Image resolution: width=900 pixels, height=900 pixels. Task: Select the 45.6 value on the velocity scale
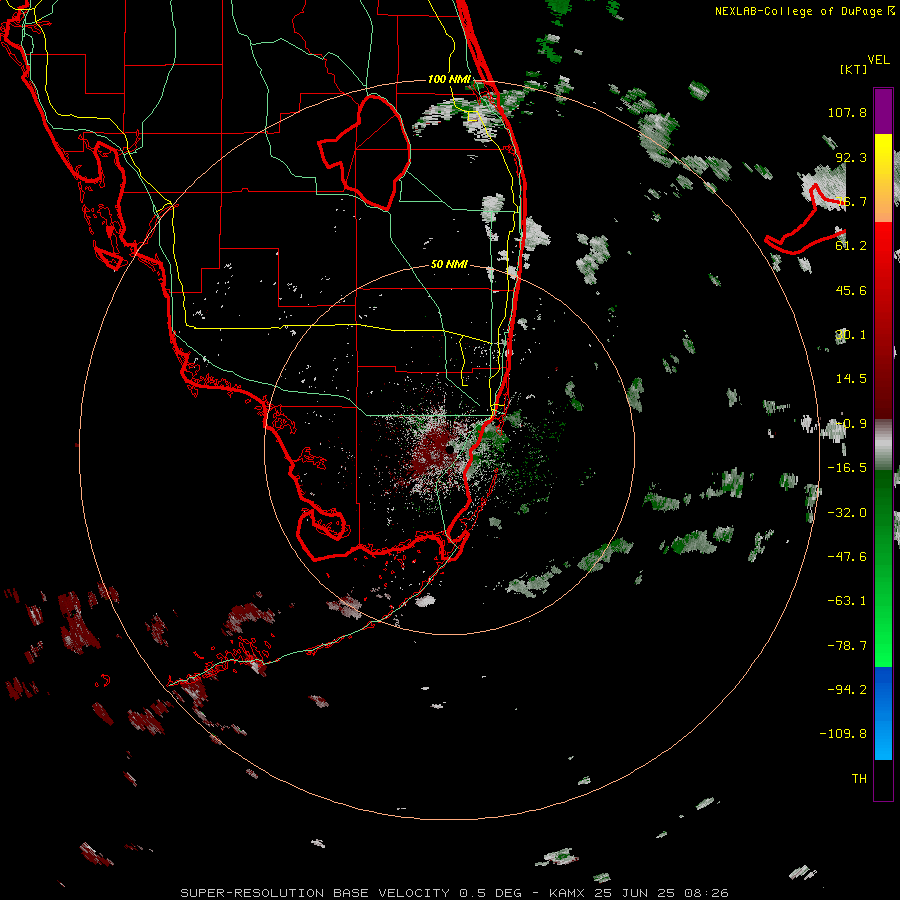click(851, 290)
